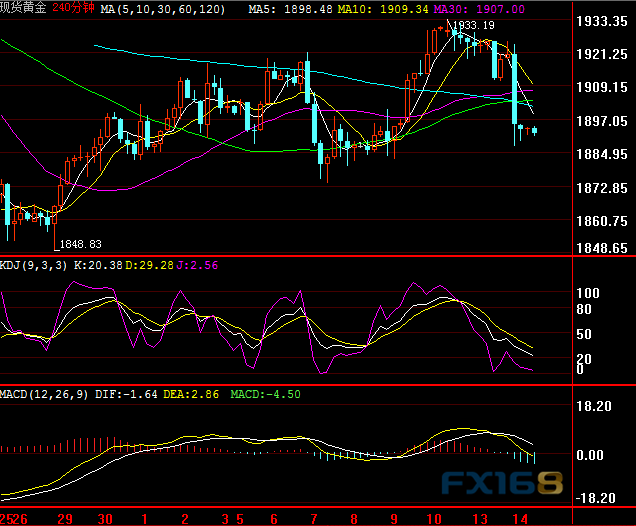This screenshot has height=526, width=636.
Task: Click the FX168 watermark logo
Action: pos(506,485)
